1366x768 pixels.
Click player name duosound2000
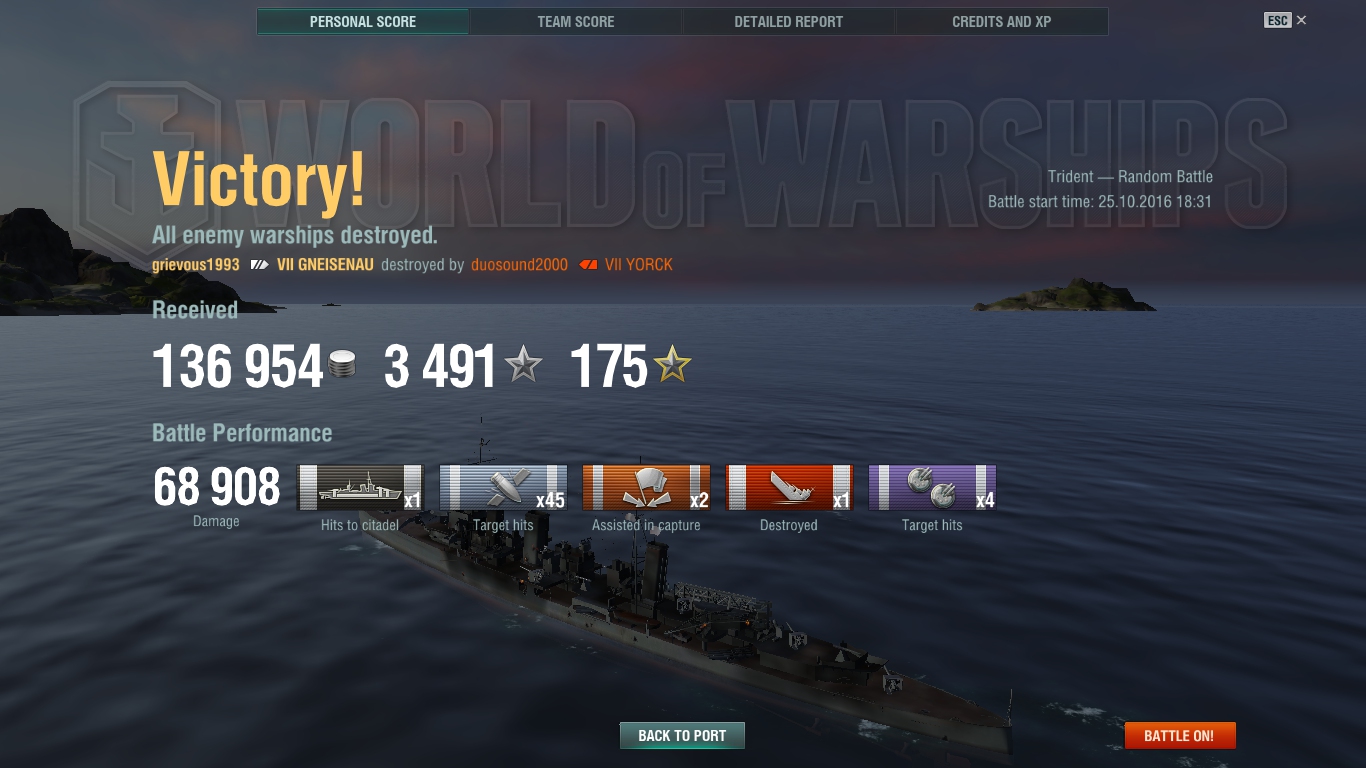519,265
